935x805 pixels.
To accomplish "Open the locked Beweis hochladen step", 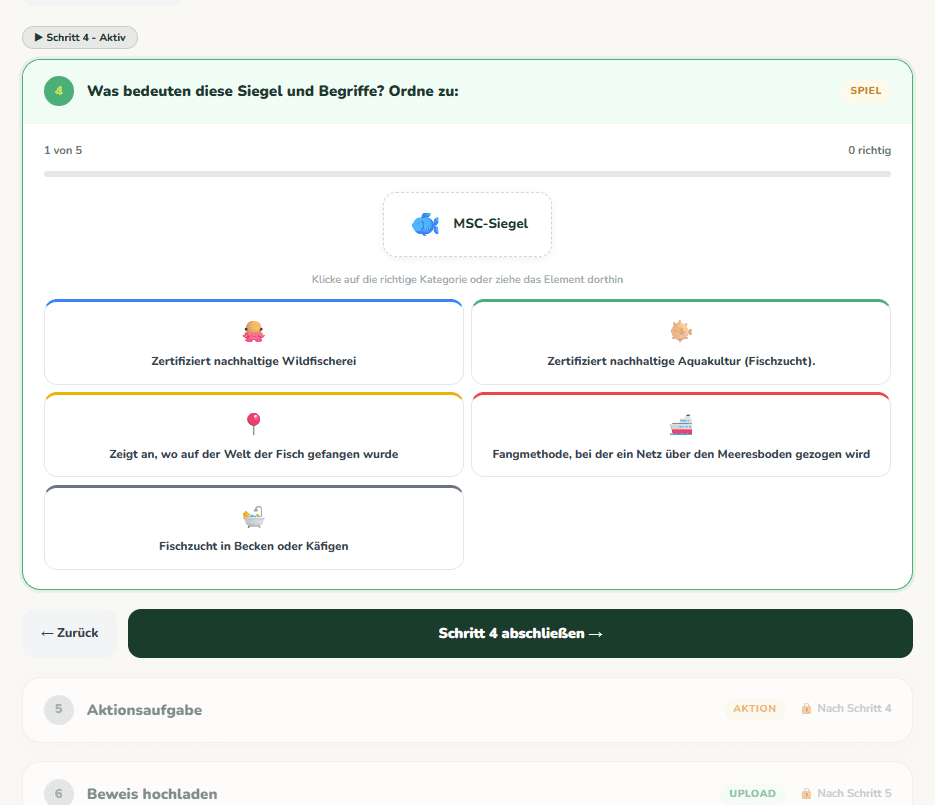I will click(x=468, y=784).
